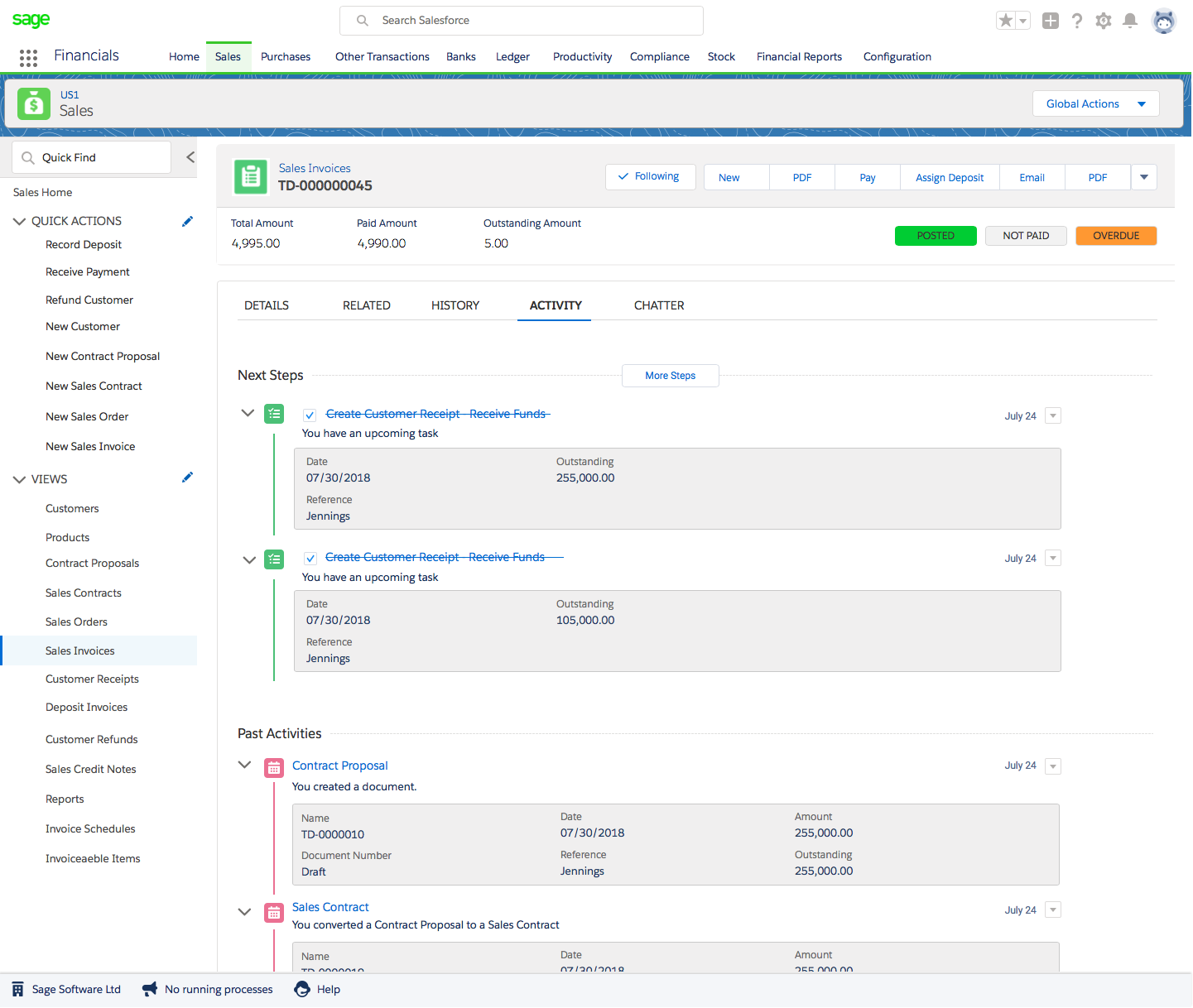Image resolution: width=1193 pixels, height=1008 pixels.
Task: Click the green Sales dollar icon
Action: click(x=34, y=103)
